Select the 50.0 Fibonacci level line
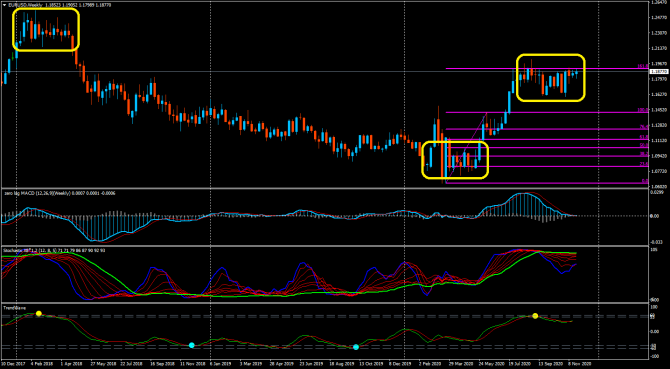The height and width of the screenshot is (369, 670). click(x=547, y=148)
